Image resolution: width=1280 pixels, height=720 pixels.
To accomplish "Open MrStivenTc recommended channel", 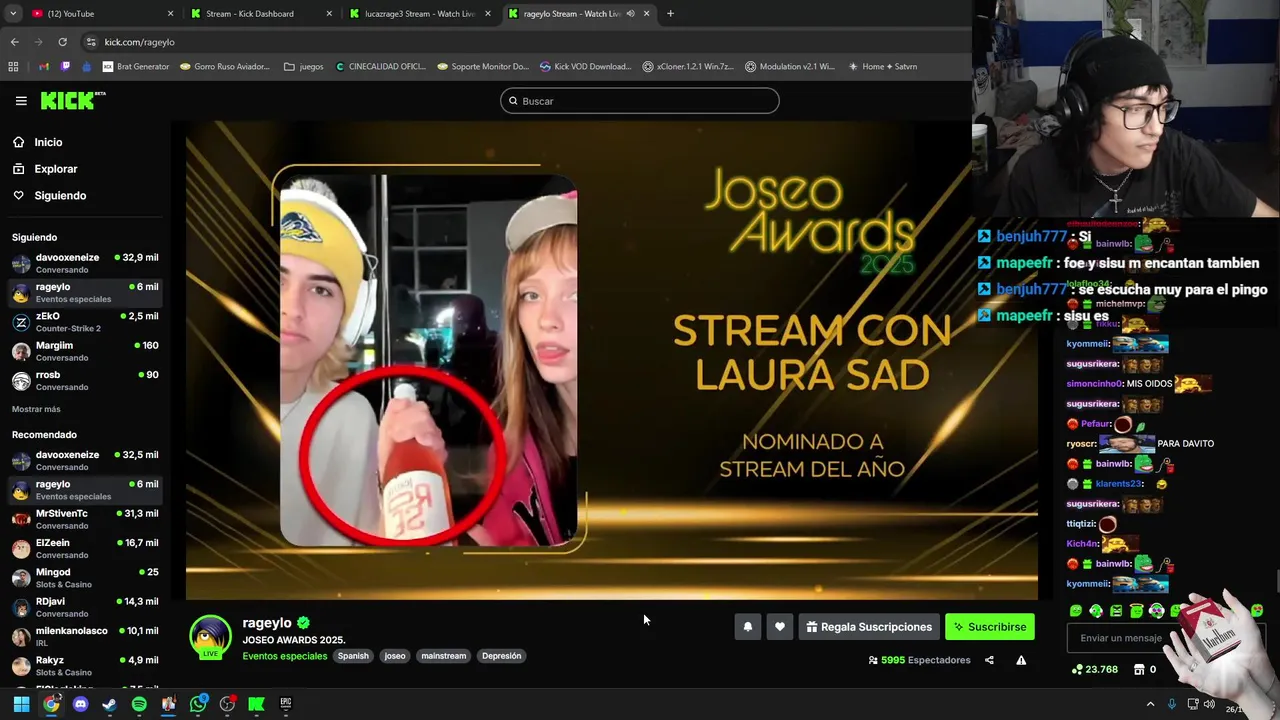I will pyautogui.click(x=85, y=519).
